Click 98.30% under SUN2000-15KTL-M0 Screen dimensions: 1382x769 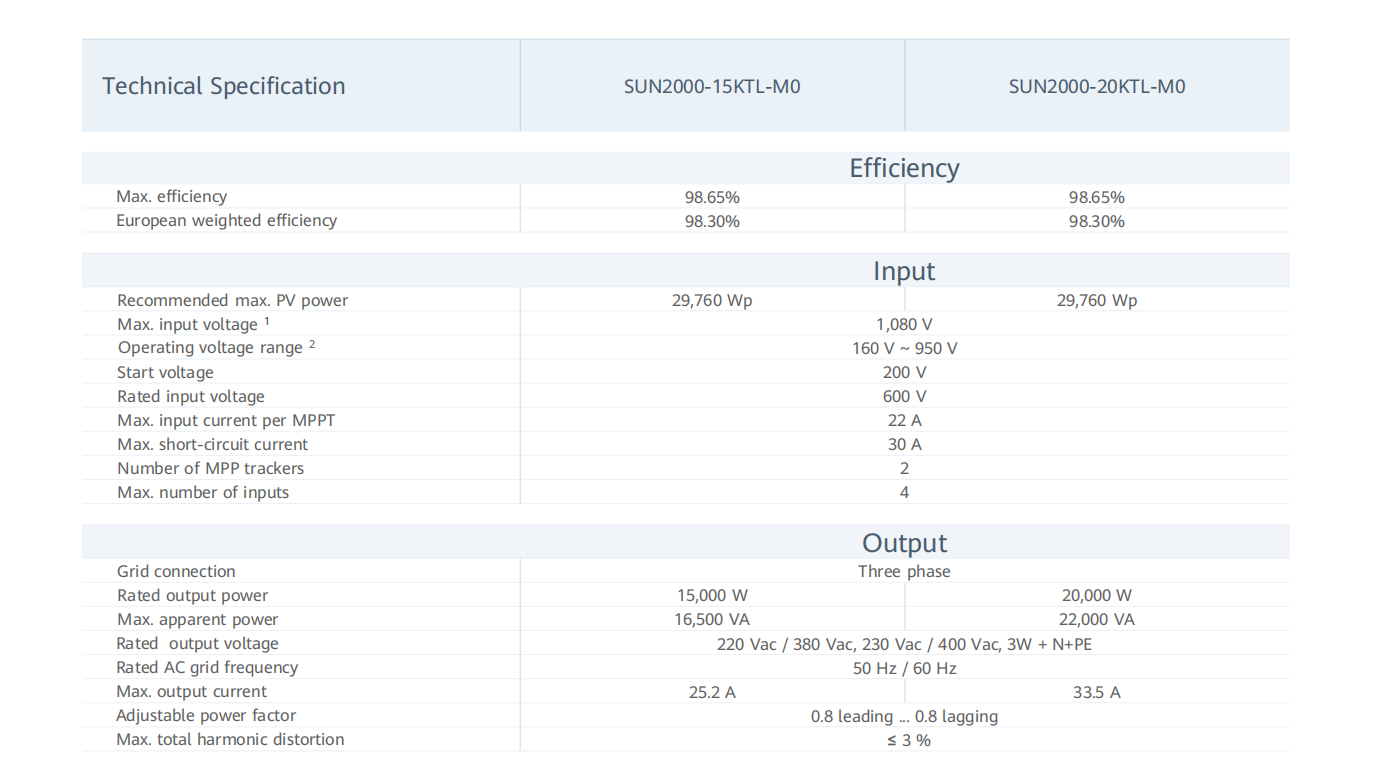[712, 222]
